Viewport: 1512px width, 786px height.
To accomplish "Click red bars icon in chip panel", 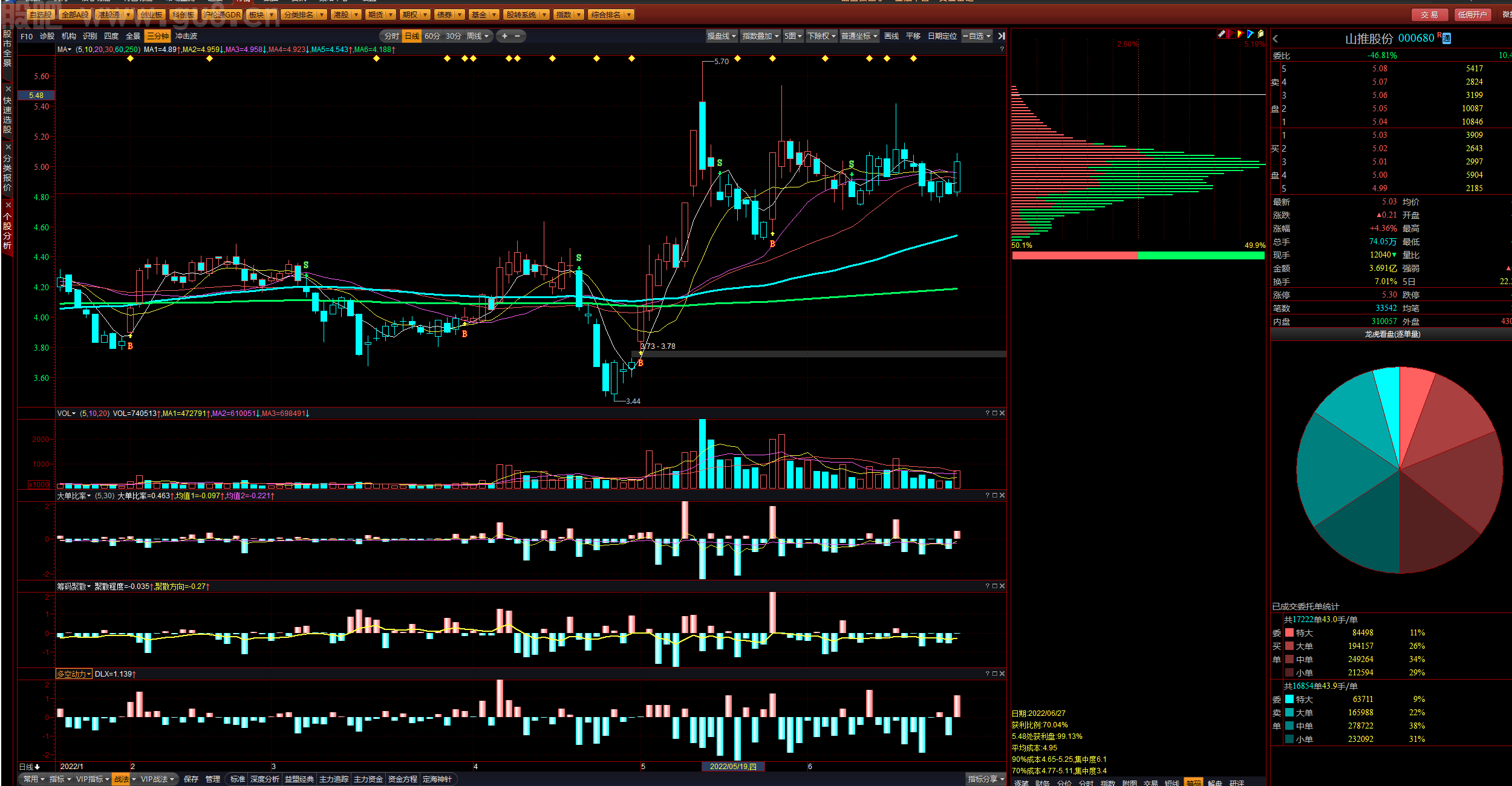I will (x=1231, y=34).
